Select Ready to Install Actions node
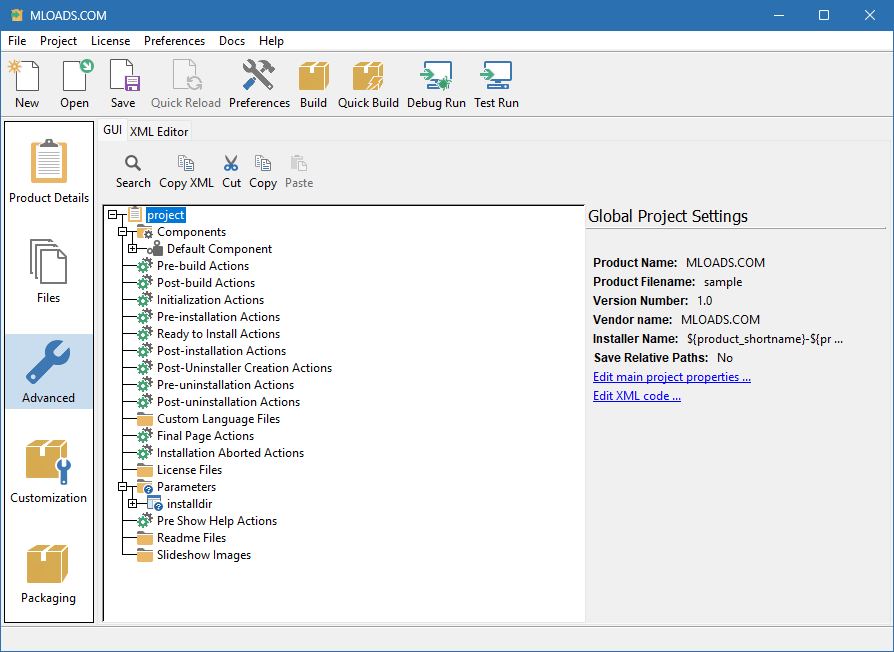This screenshot has width=894, height=652. point(218,334)
